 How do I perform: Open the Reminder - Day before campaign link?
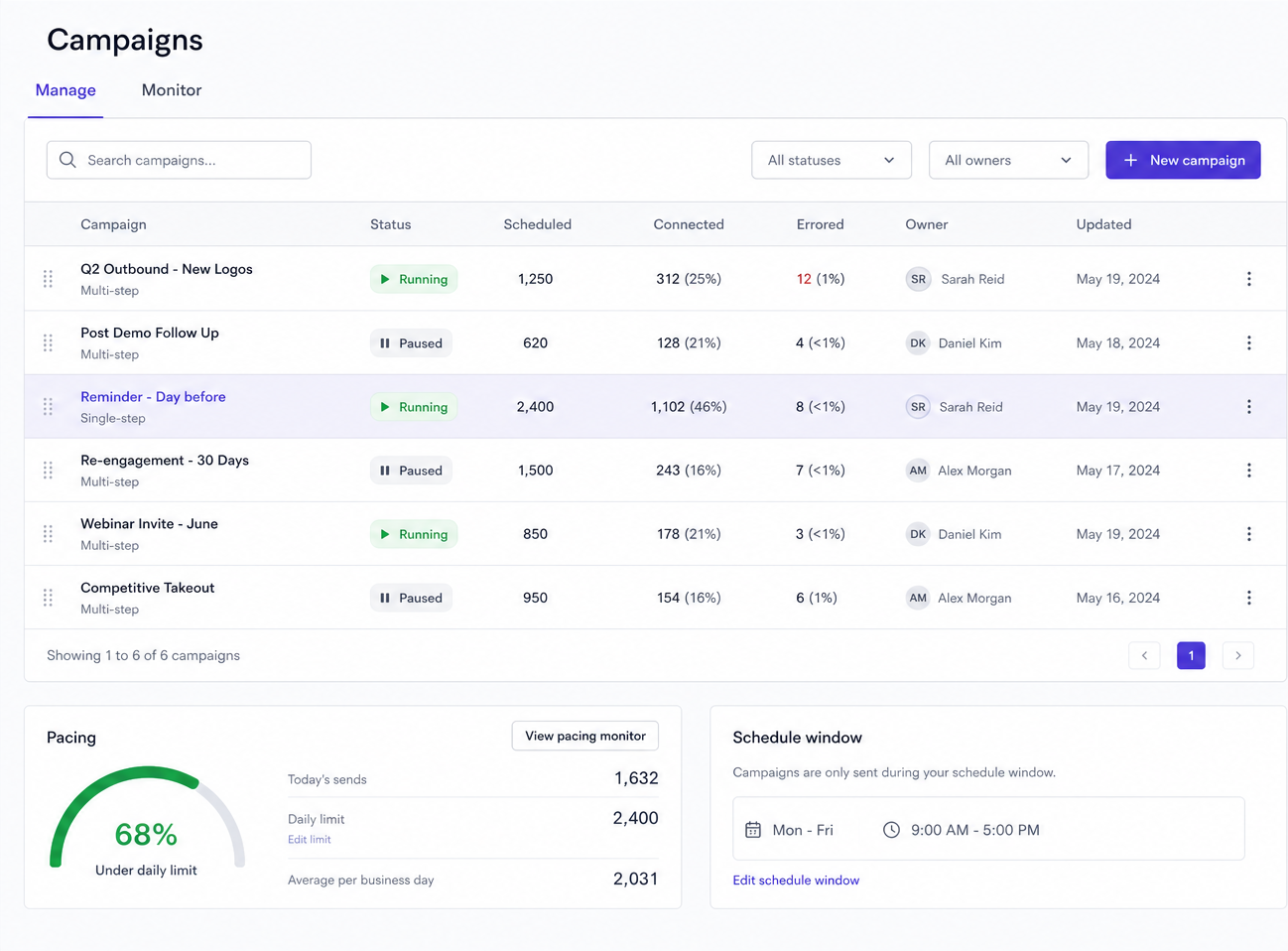pyautogui.click(x=153, y=397)
